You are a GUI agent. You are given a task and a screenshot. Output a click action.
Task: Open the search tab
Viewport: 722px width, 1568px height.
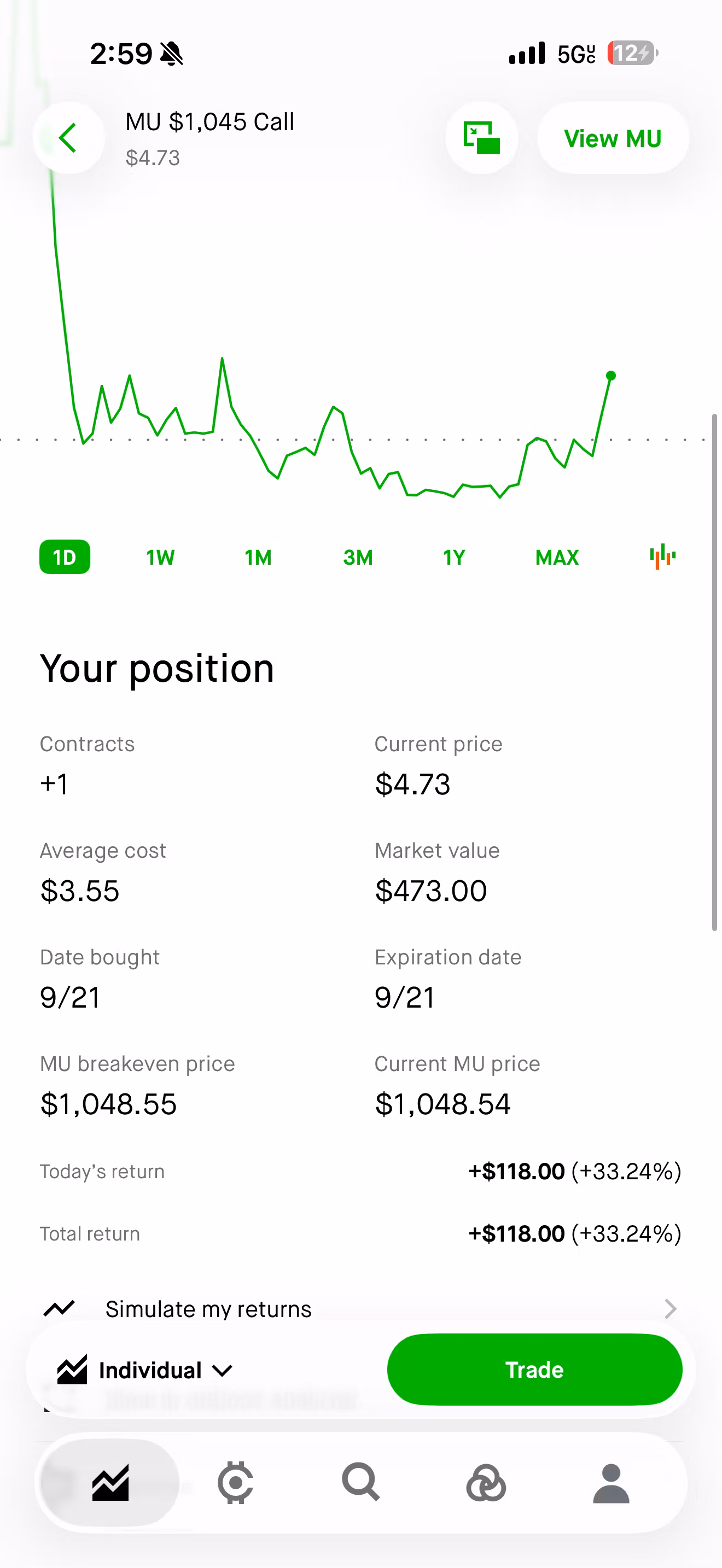coord(361,1482)
